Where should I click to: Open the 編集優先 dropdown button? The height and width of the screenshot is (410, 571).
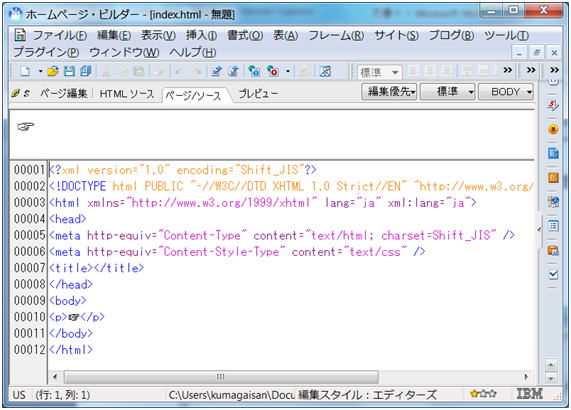click(389, 92)
